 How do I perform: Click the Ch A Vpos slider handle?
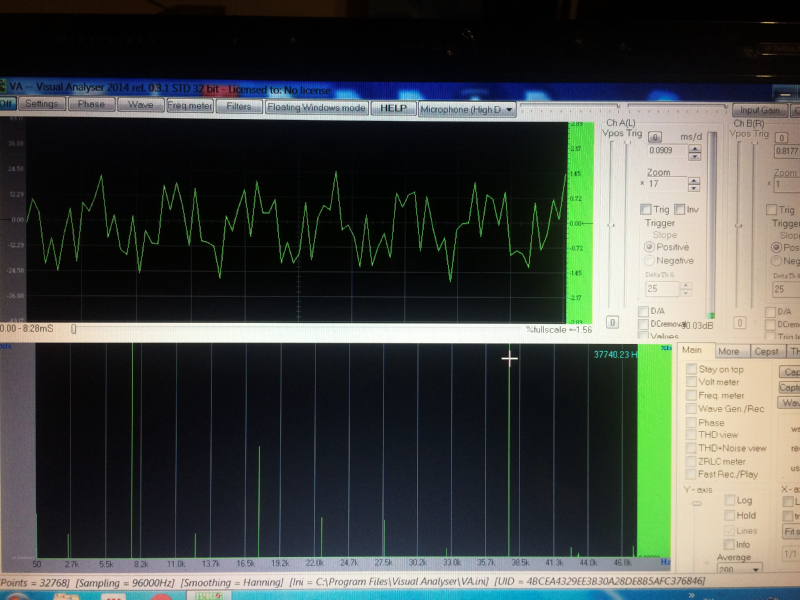point(611,226)
